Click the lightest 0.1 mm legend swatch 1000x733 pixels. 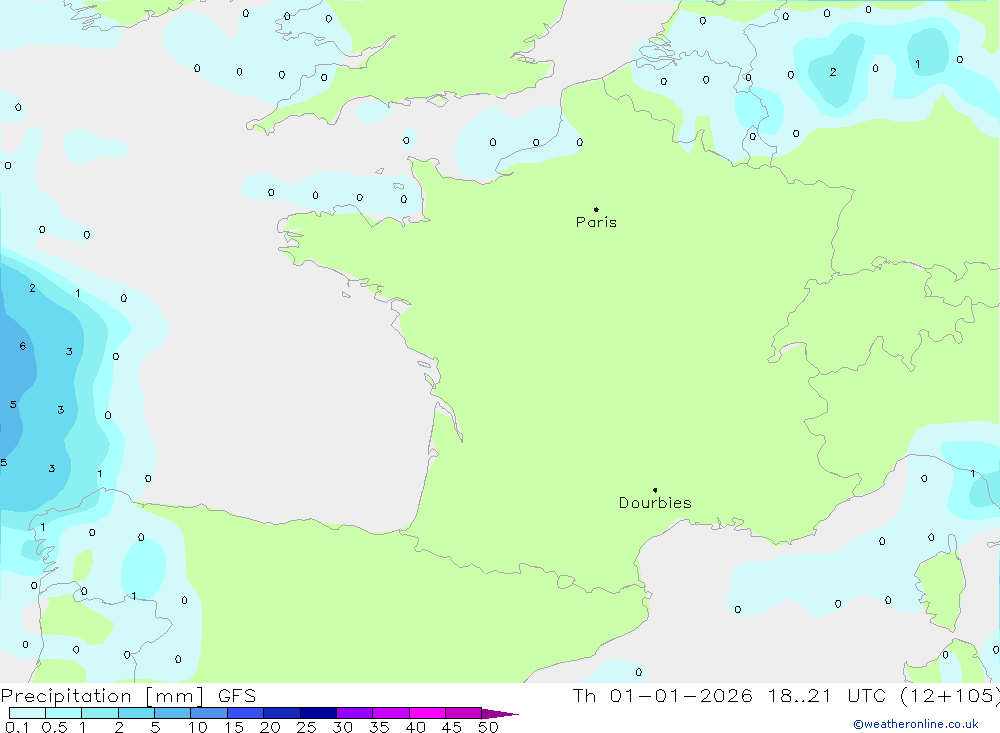[27, 713]
